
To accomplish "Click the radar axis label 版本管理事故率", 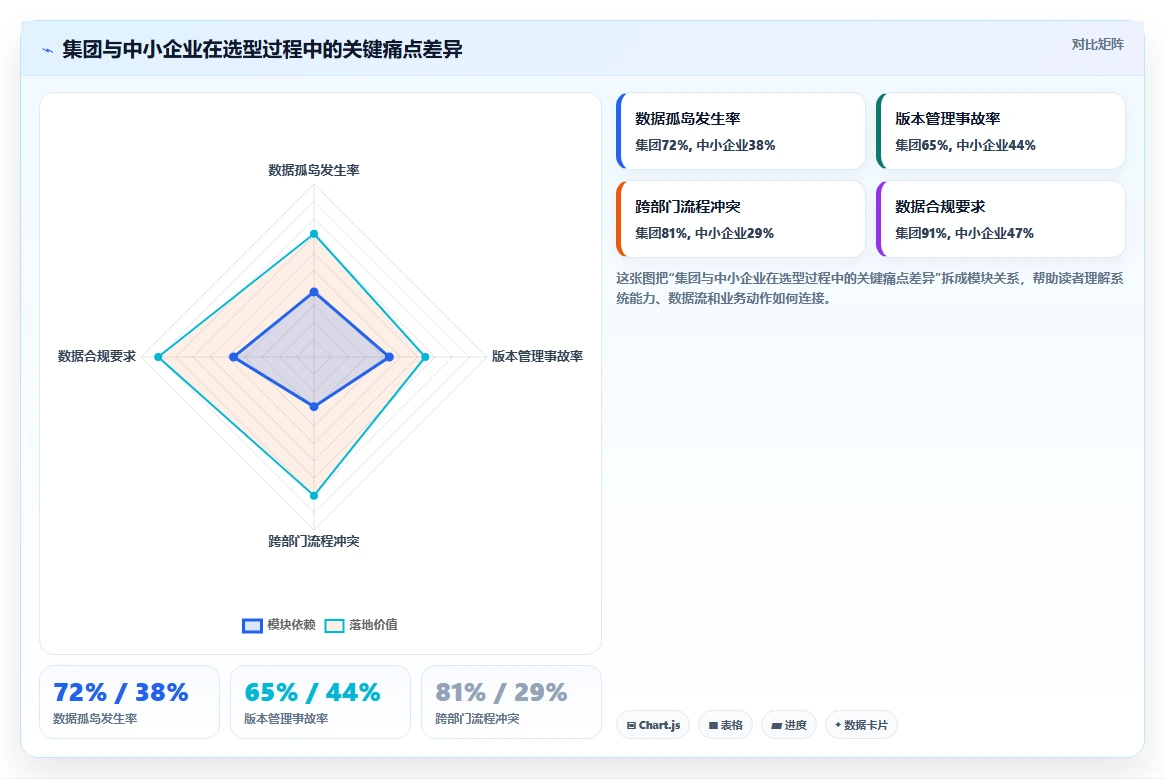I will point(537,356).
